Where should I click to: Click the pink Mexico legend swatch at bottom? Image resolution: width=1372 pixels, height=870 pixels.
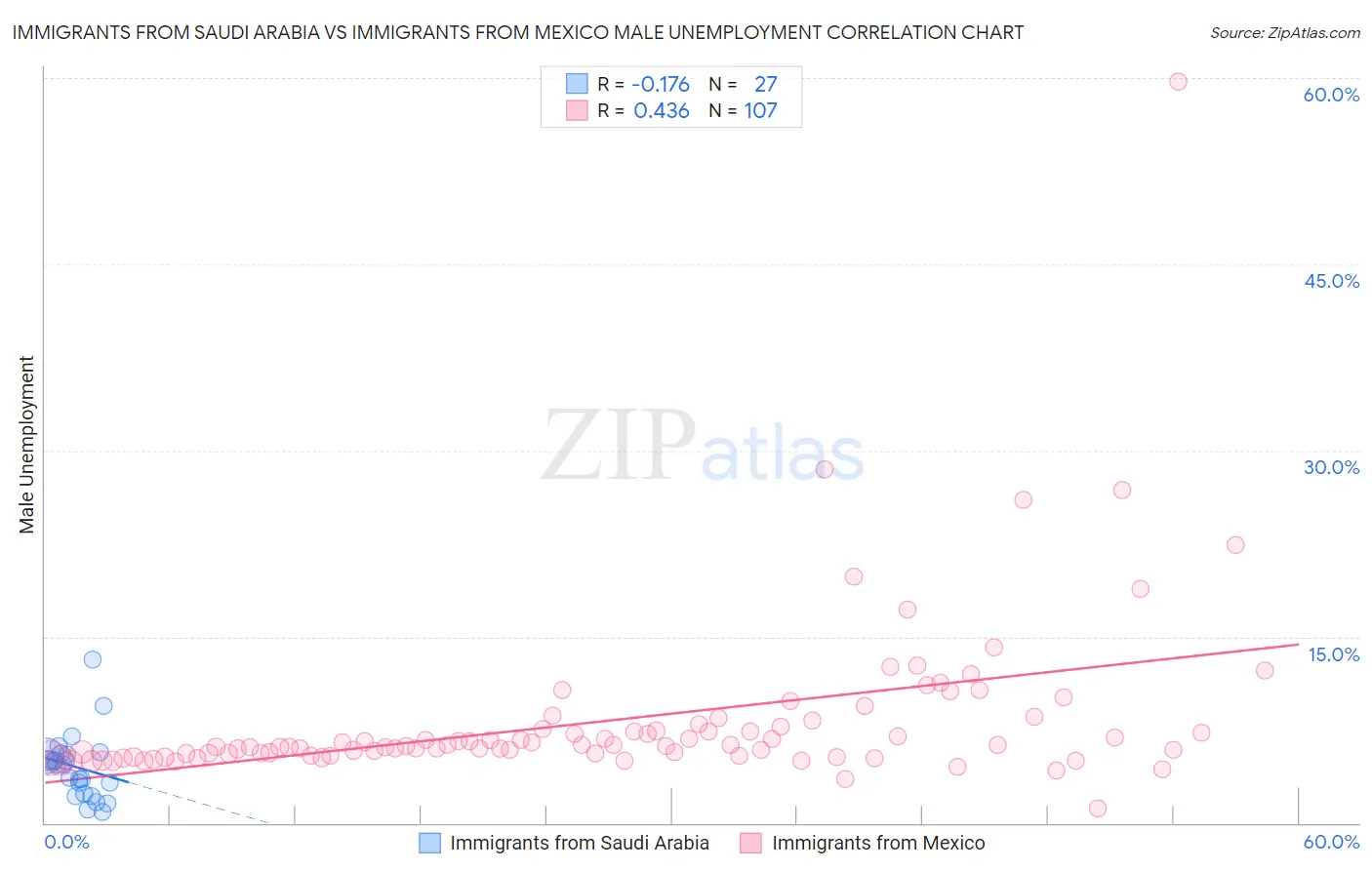click(x=750, y=843)
